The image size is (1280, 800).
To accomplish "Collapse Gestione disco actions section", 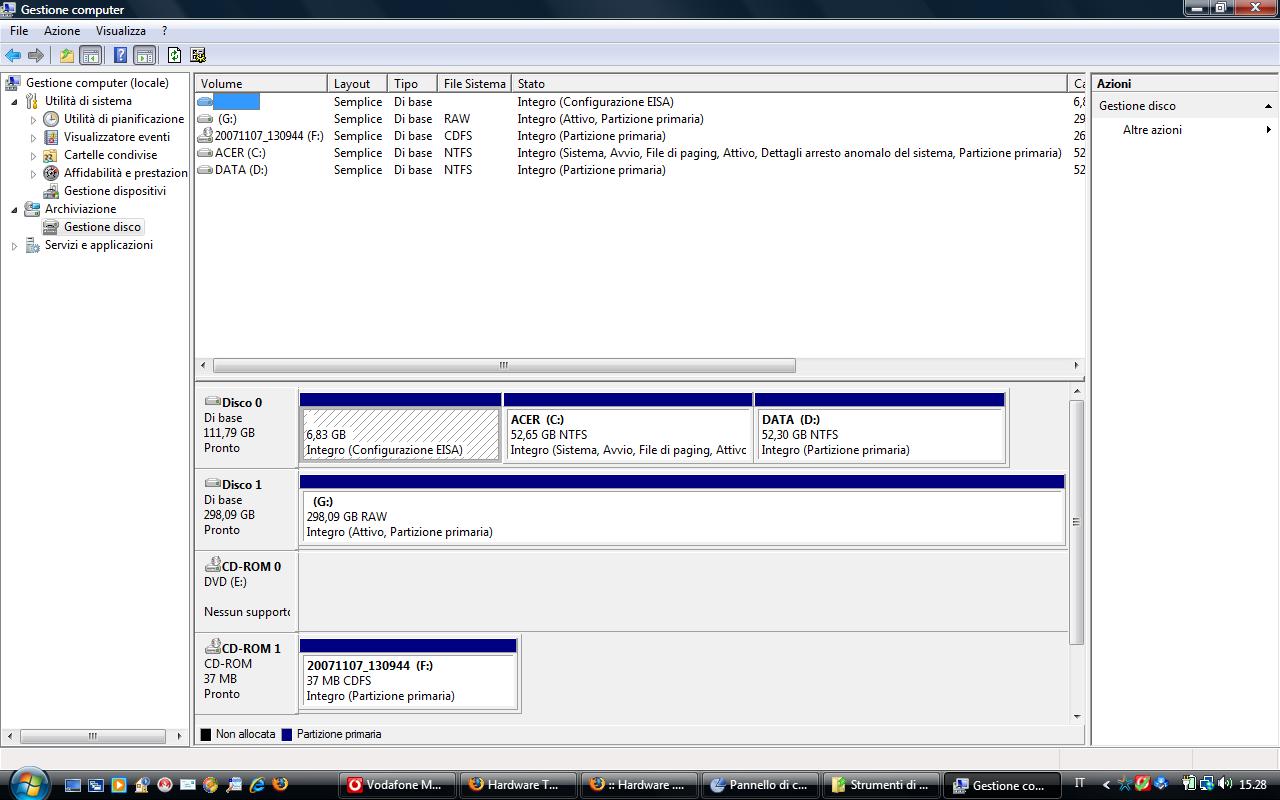I will tap(1268, 106).
